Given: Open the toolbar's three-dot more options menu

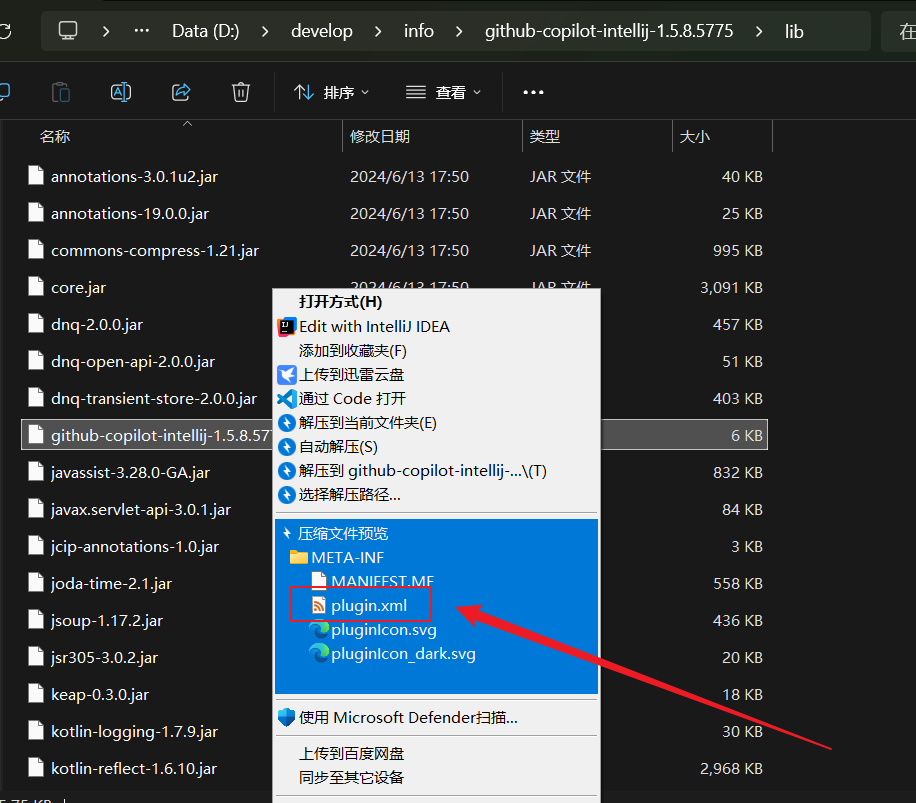Looking at the screenshot, I should [533, 92].
